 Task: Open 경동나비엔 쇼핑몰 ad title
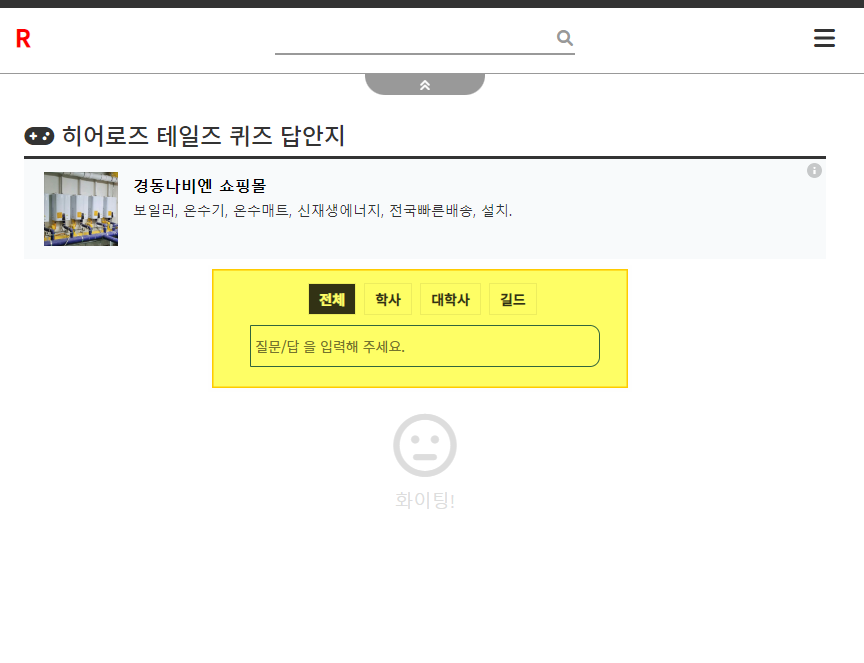coord(199,186)
